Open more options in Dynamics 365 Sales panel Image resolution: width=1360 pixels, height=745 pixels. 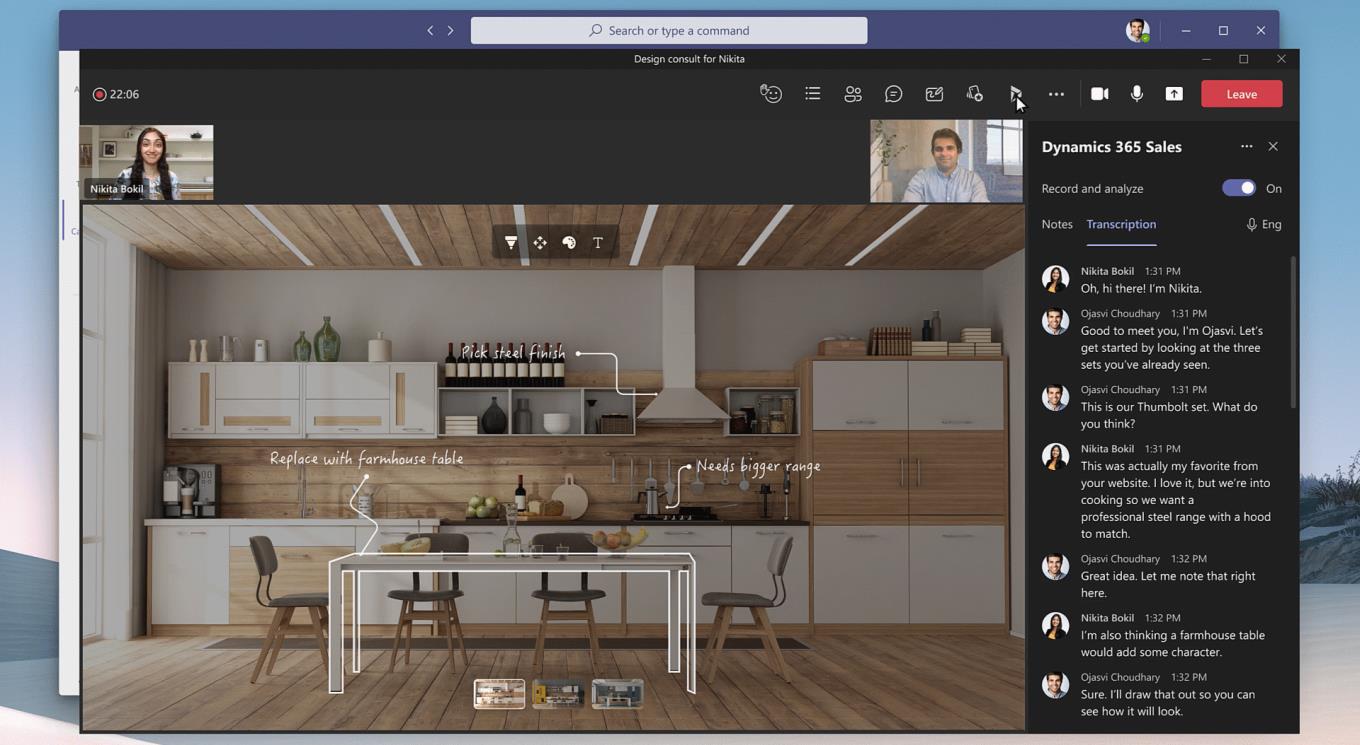[1247, 146]
